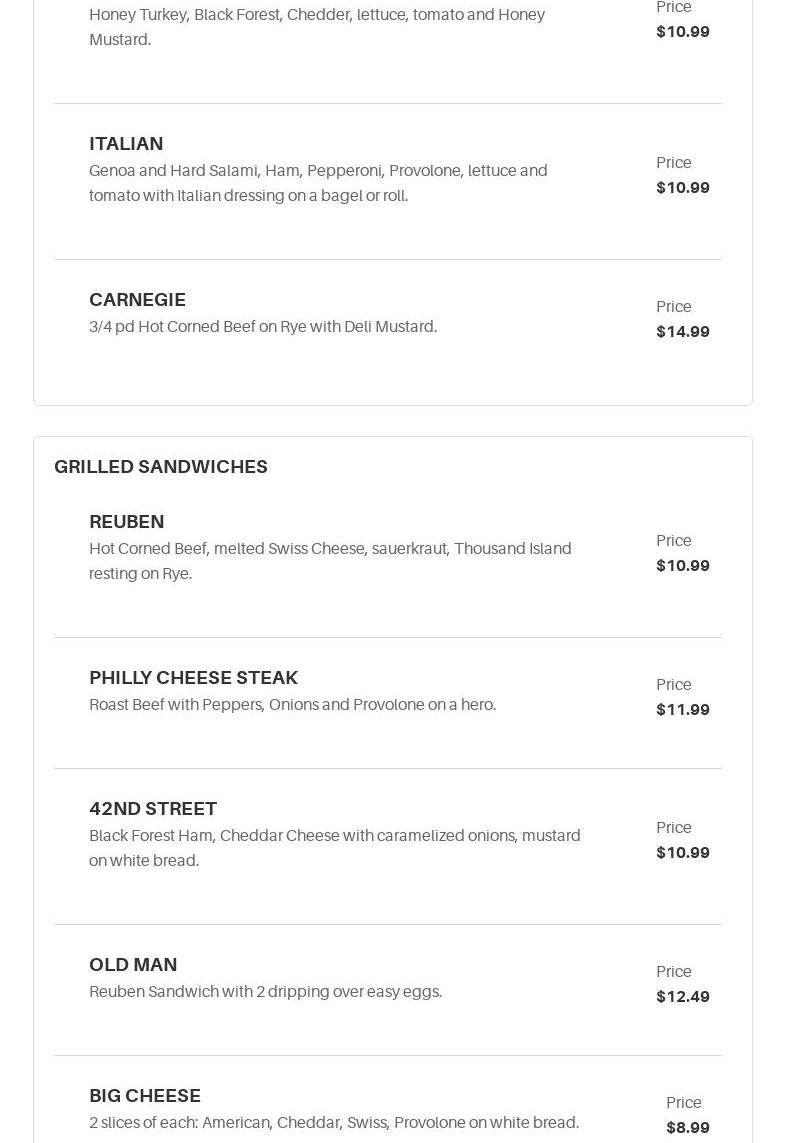The width and height of the screenshot is (785, 1143).
Task: Click the $12.49 Old Man price
Action: [x=683, y=997]
